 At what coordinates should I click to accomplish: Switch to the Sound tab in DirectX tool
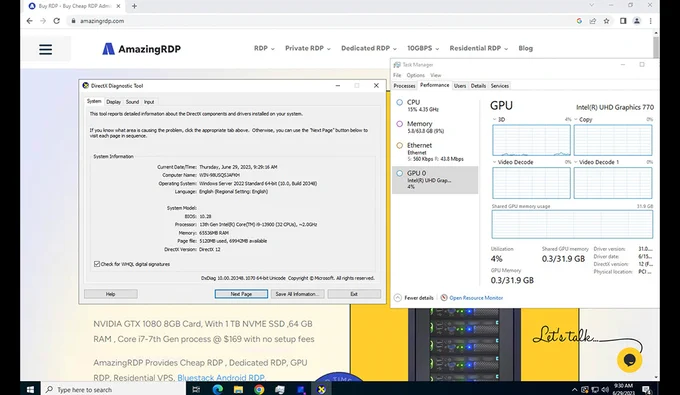[x=132, y=102]
